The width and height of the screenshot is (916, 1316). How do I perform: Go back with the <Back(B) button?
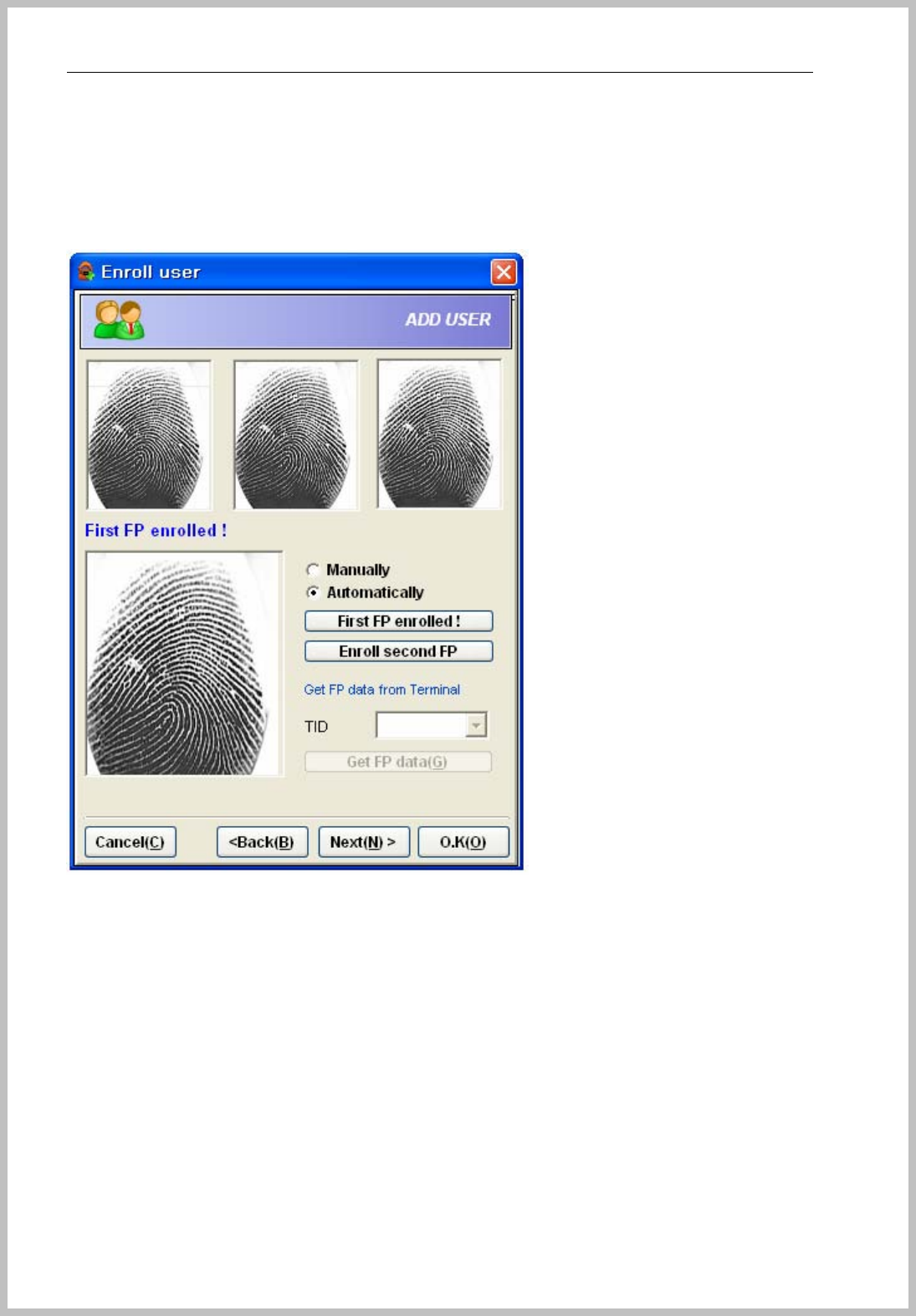pos(262,842)
